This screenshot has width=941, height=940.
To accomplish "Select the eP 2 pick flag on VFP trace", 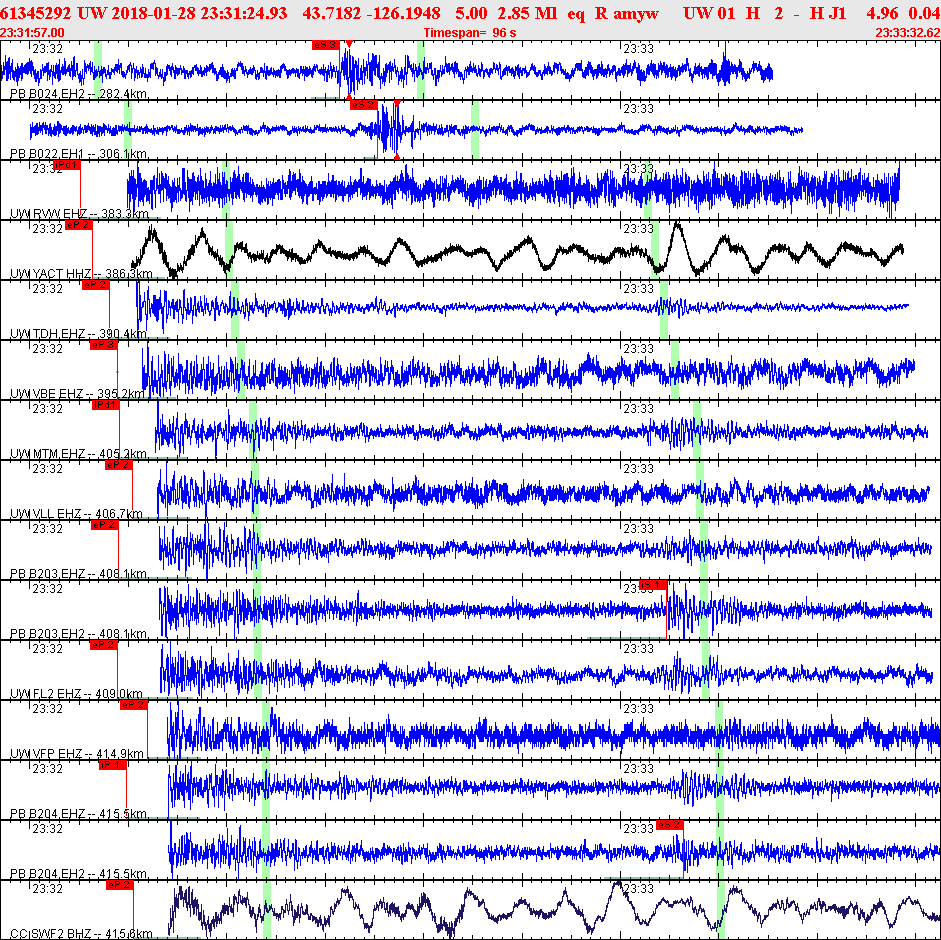I will tap(134, 705).
